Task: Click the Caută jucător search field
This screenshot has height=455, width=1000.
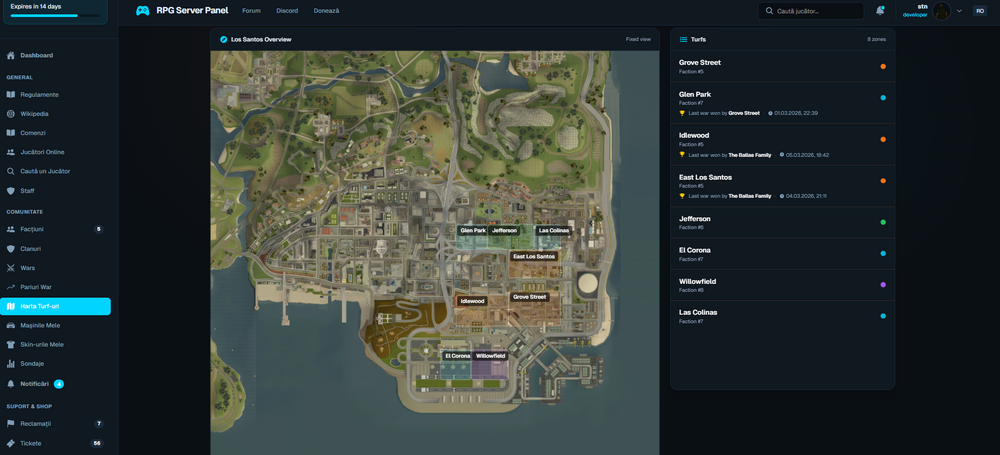Action: pos(811,11)
